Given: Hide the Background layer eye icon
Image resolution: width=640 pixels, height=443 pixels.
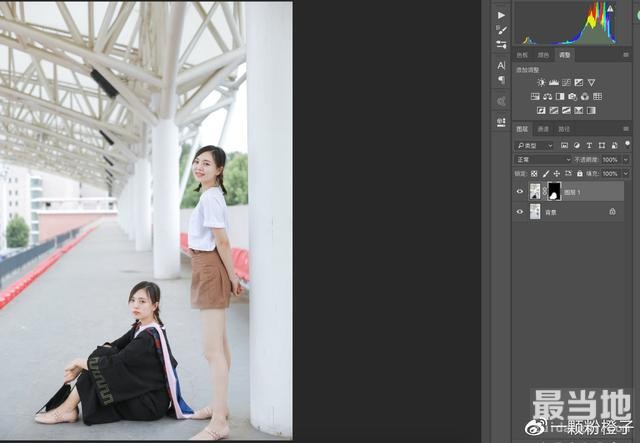Looking at the screenshot, I should click(x=519, y=212).
